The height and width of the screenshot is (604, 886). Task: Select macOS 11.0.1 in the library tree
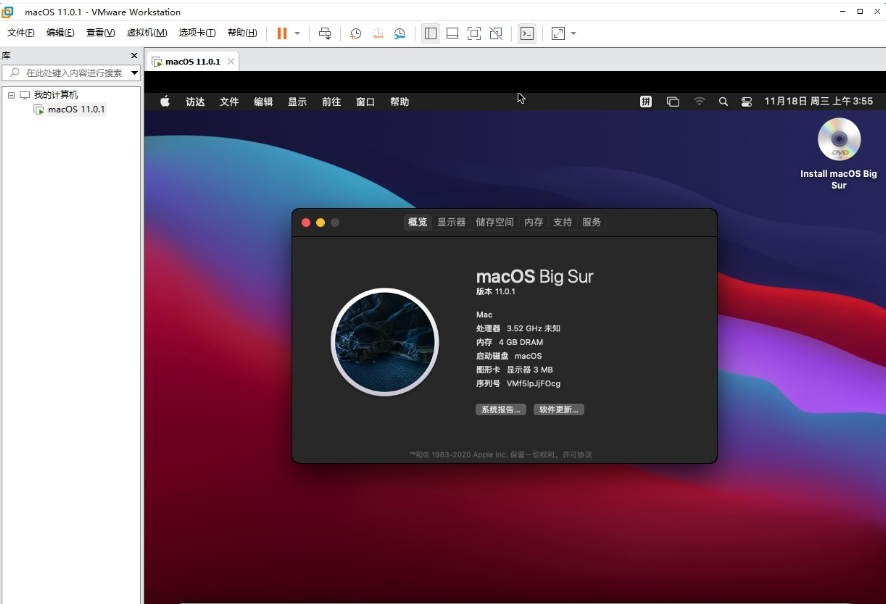point(76,109)
